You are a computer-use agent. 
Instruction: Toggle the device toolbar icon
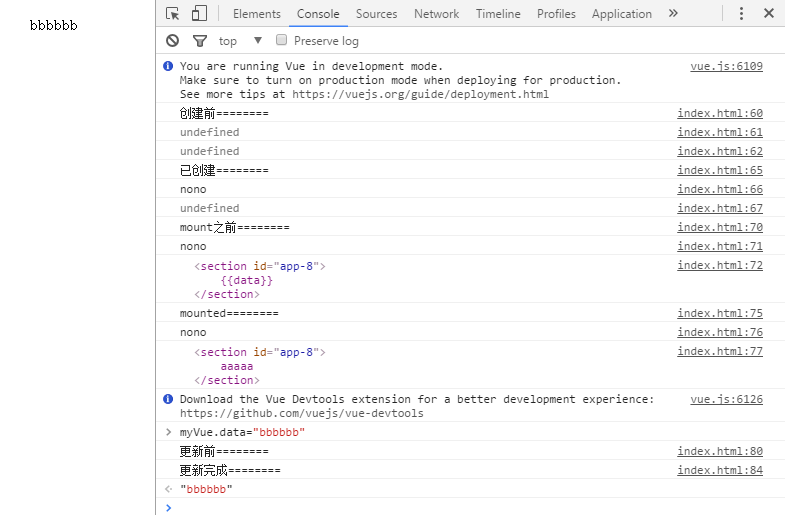click(199, 13)
